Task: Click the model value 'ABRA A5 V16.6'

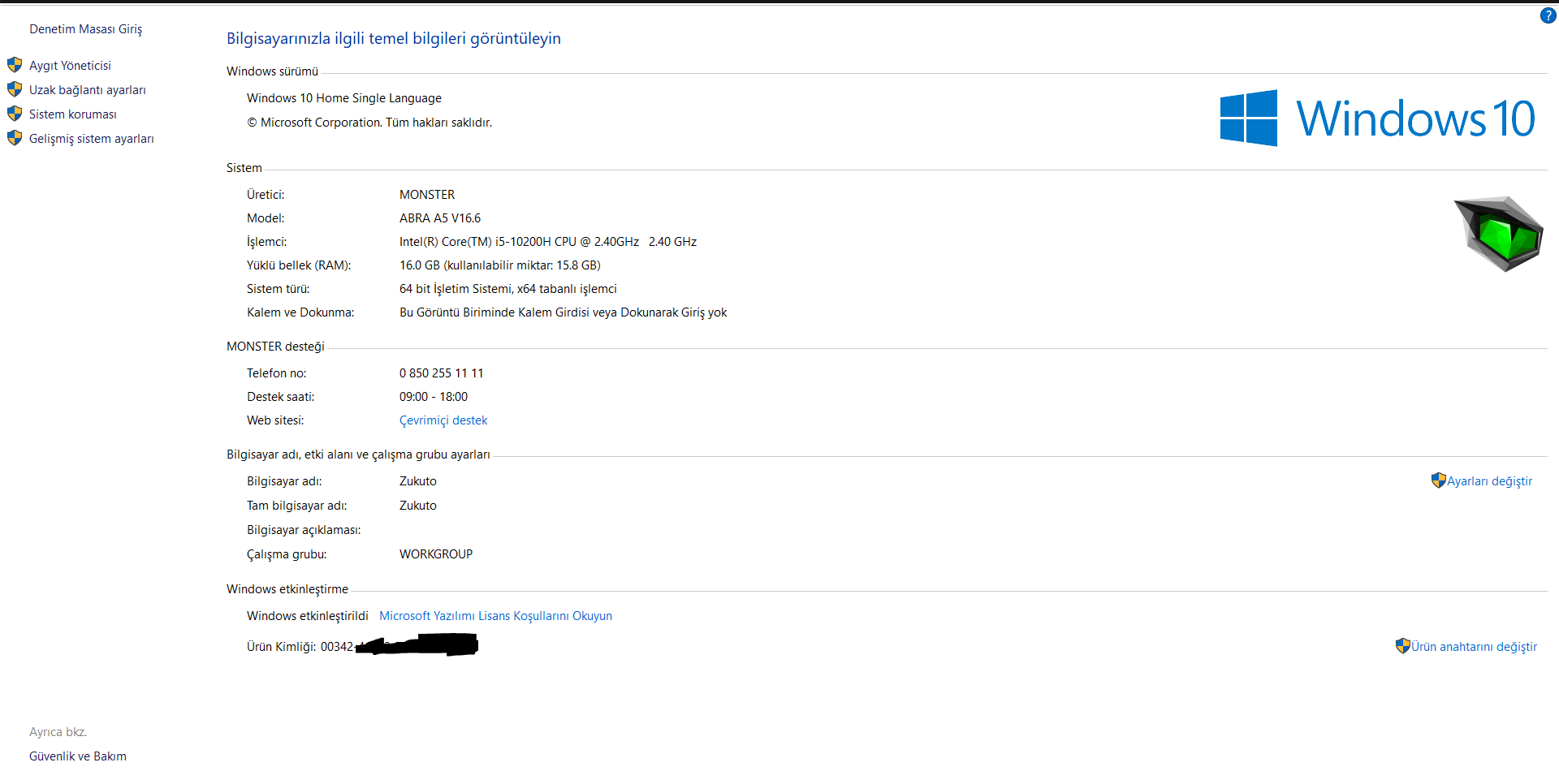Action: pyautogui.click(x=440, y=218)
